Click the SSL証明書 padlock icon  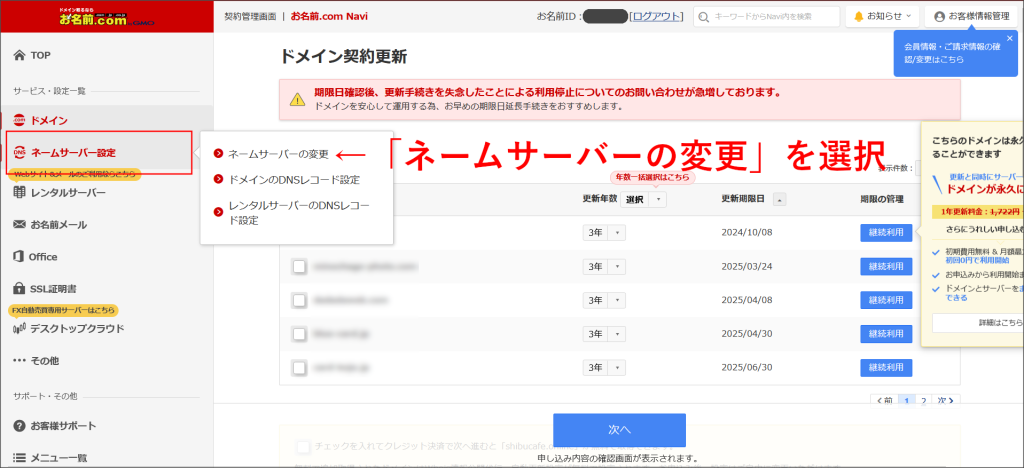coord(19,289)
